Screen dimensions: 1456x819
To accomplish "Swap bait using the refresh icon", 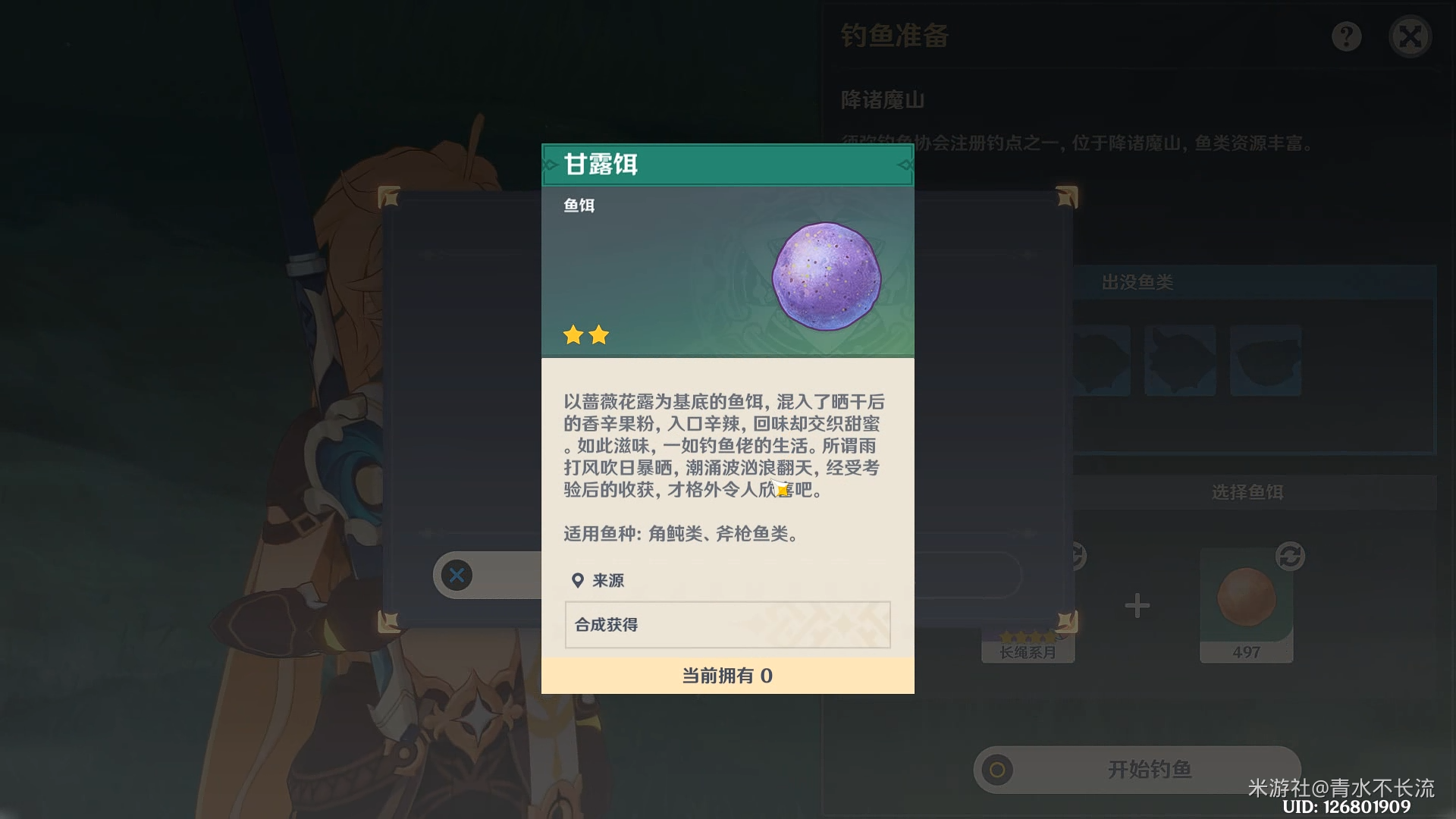I will [x=1290, y=557].
